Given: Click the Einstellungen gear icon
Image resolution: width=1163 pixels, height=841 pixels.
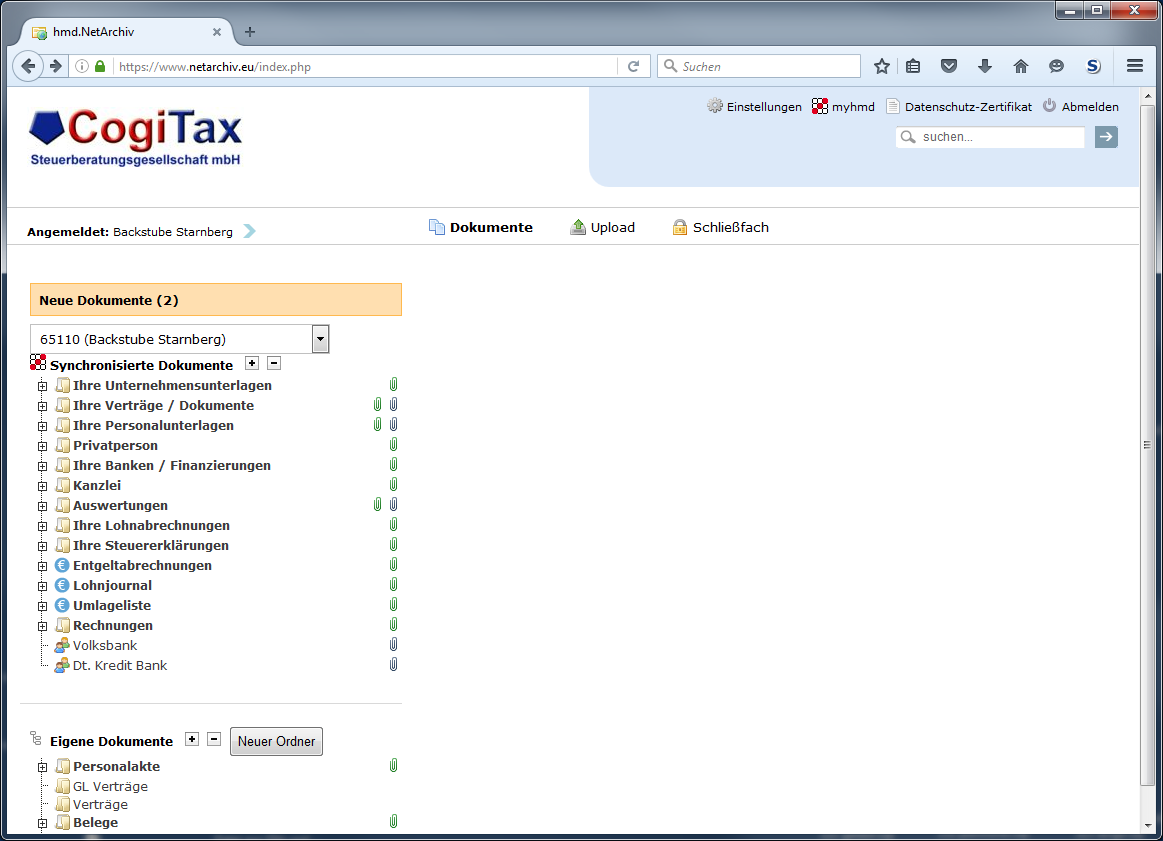Looking at the screenshot, I should coord(716,105).
